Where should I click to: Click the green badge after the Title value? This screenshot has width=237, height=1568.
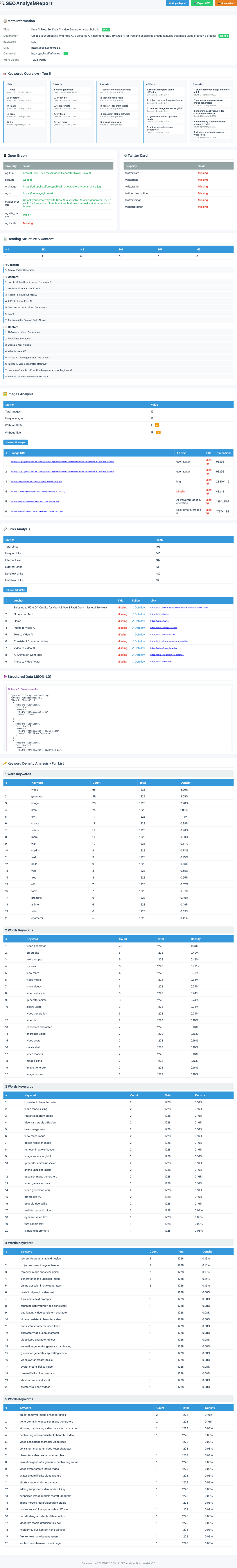pyautogui.click(x=106, y=29)
